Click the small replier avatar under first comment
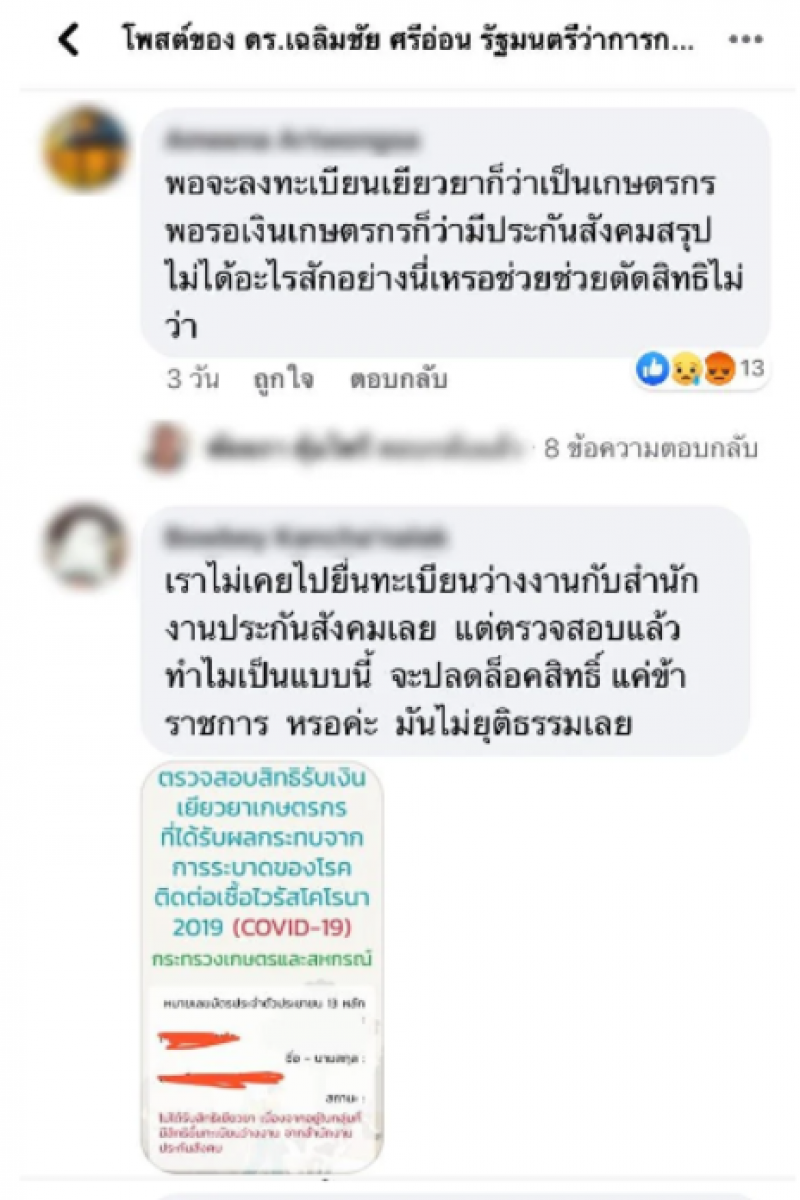 (164, 447)
